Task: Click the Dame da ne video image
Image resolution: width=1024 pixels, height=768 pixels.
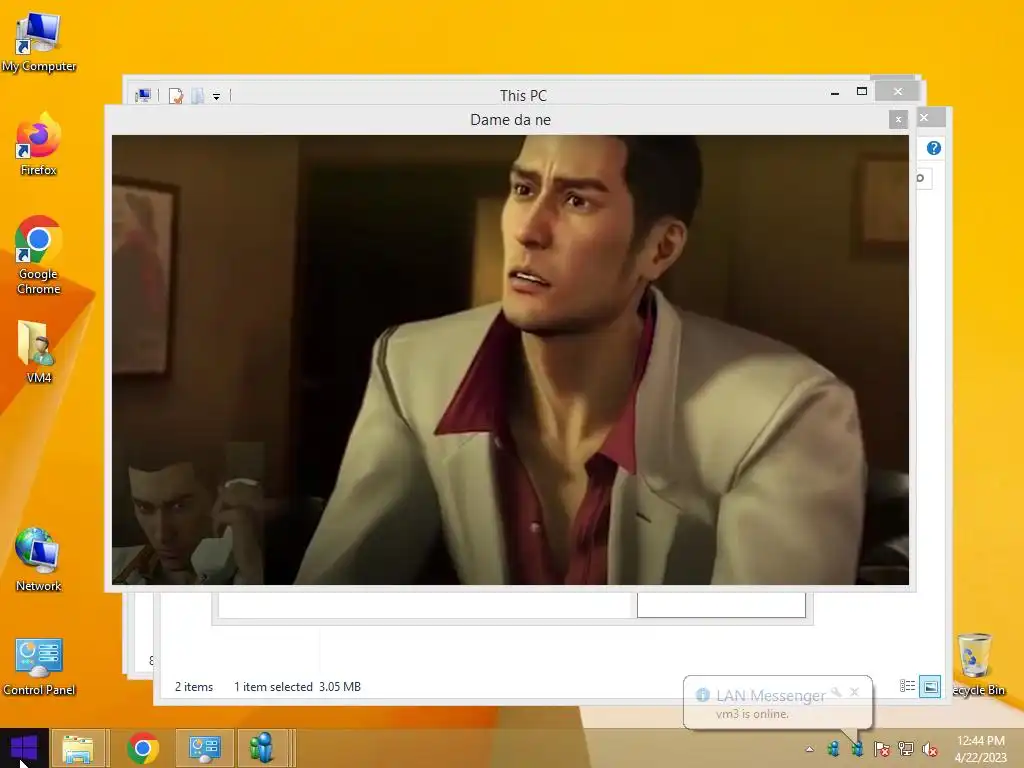Action: coord(510,359)
